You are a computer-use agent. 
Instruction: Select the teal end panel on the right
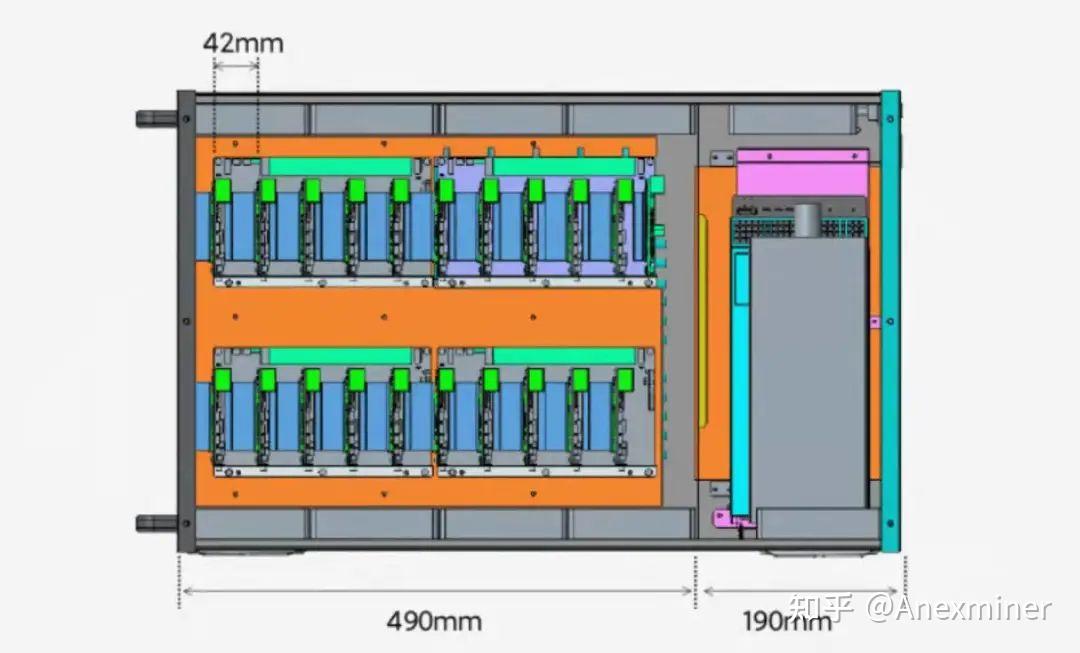tap(891, 321)
